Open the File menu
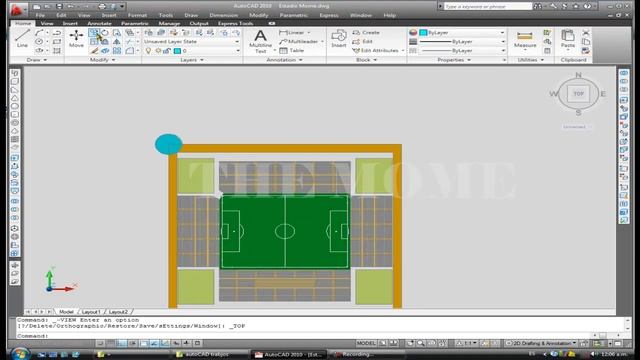The height and width of the screenshot is (360, 640). pyautogui.click(x=40, y=15)
